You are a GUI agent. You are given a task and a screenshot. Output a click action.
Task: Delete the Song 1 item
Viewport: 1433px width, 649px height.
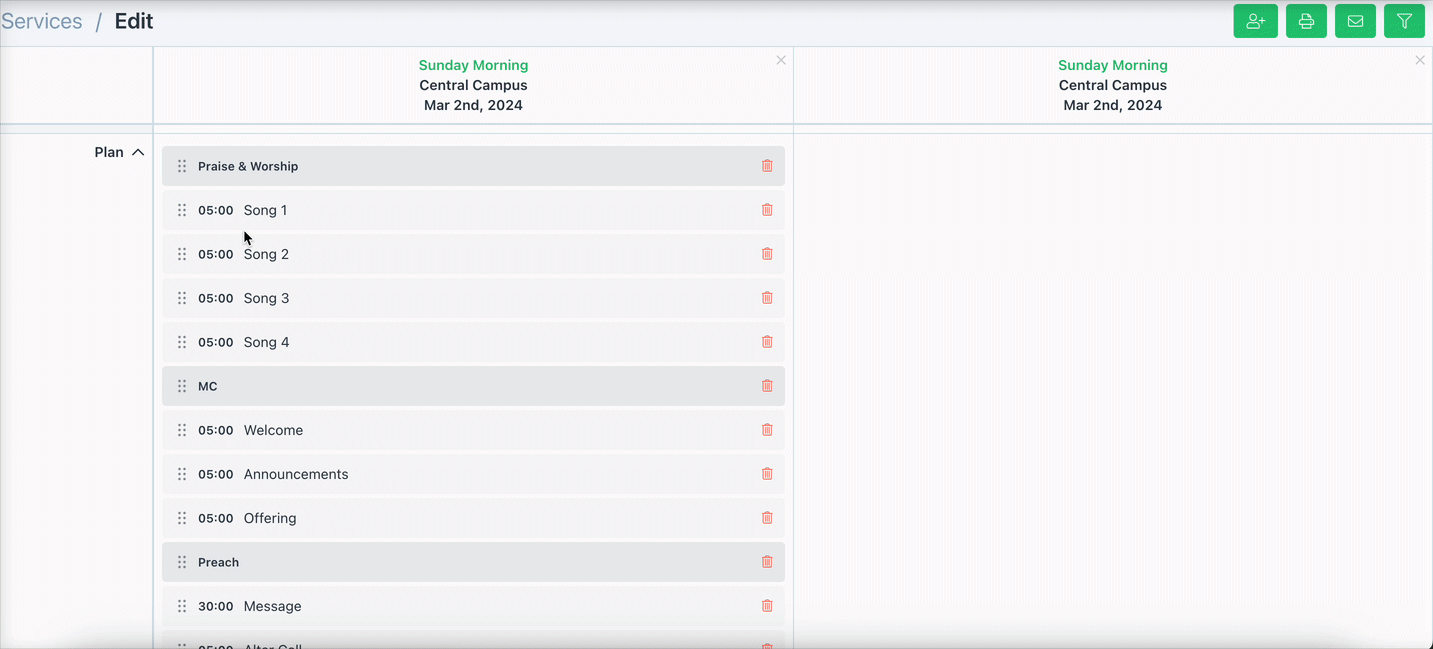pos(767,210)
